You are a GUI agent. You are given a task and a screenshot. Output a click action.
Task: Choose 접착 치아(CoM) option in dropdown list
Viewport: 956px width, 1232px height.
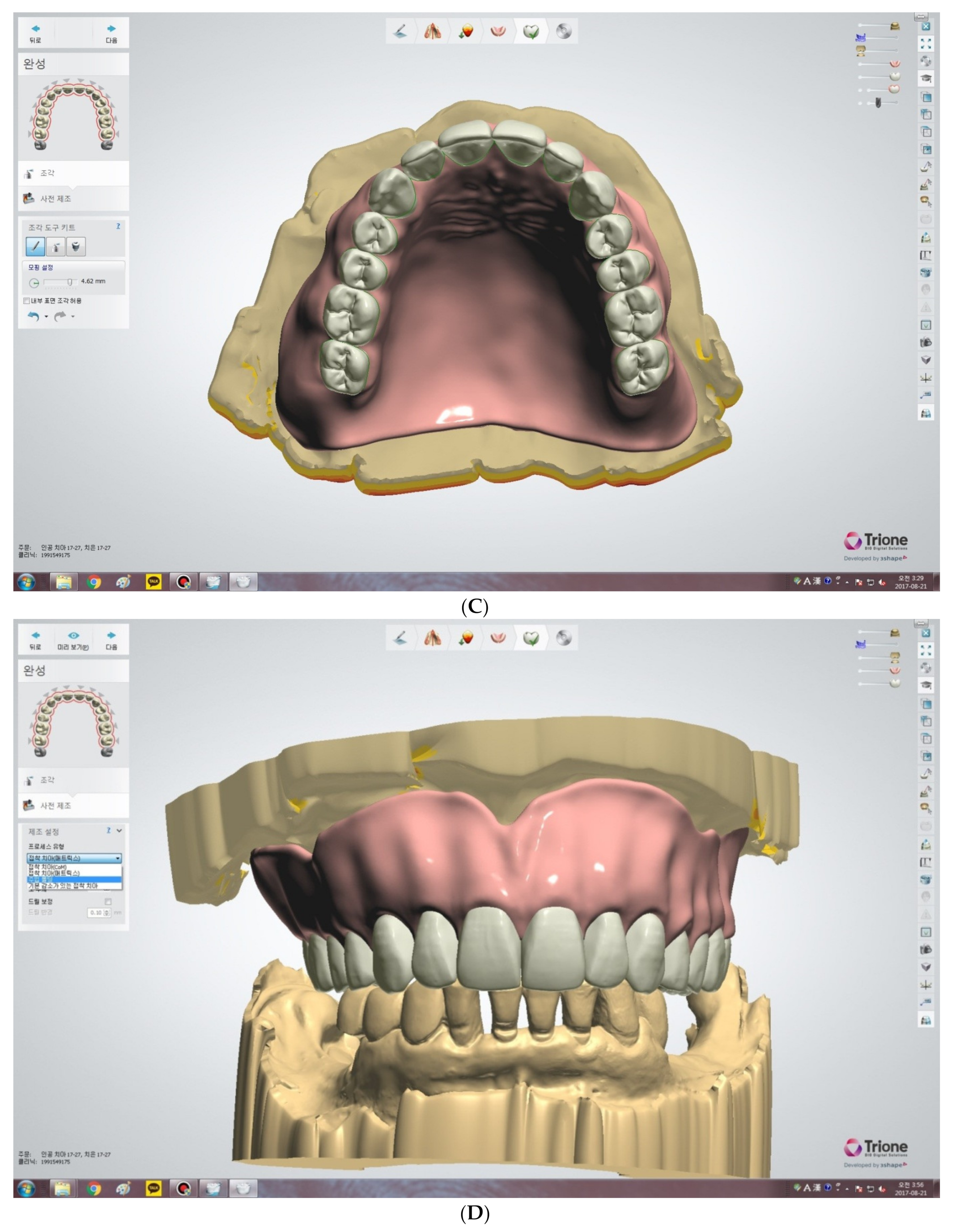pos(74,867)
